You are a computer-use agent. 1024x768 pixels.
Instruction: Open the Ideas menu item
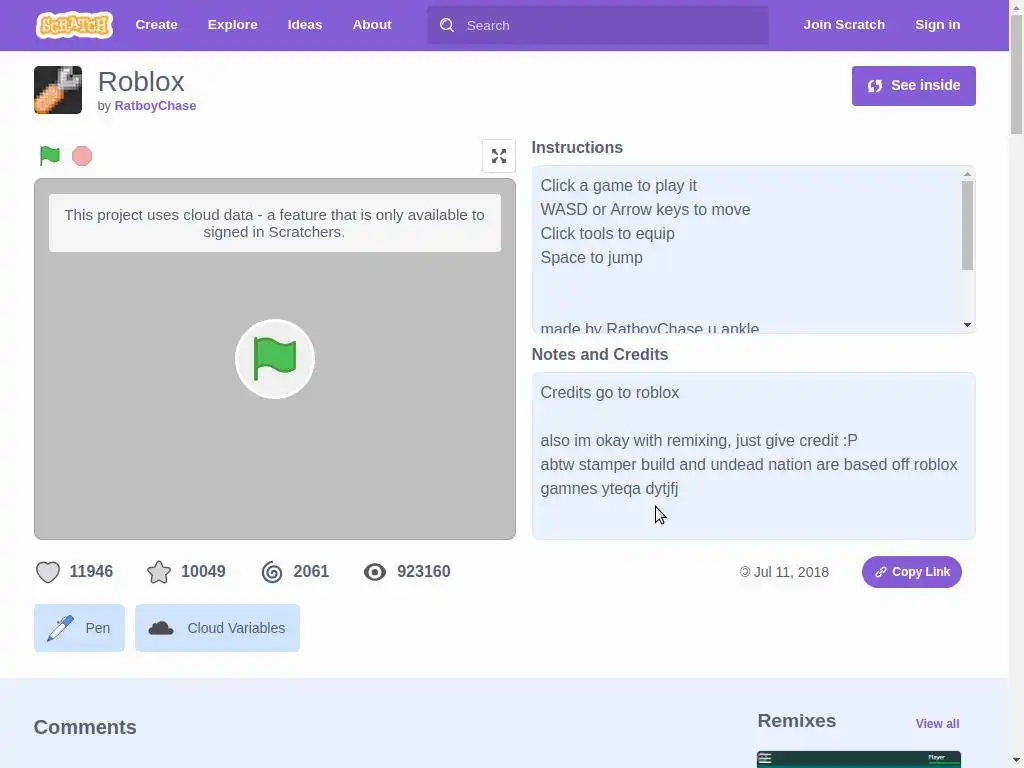point(304,25)
